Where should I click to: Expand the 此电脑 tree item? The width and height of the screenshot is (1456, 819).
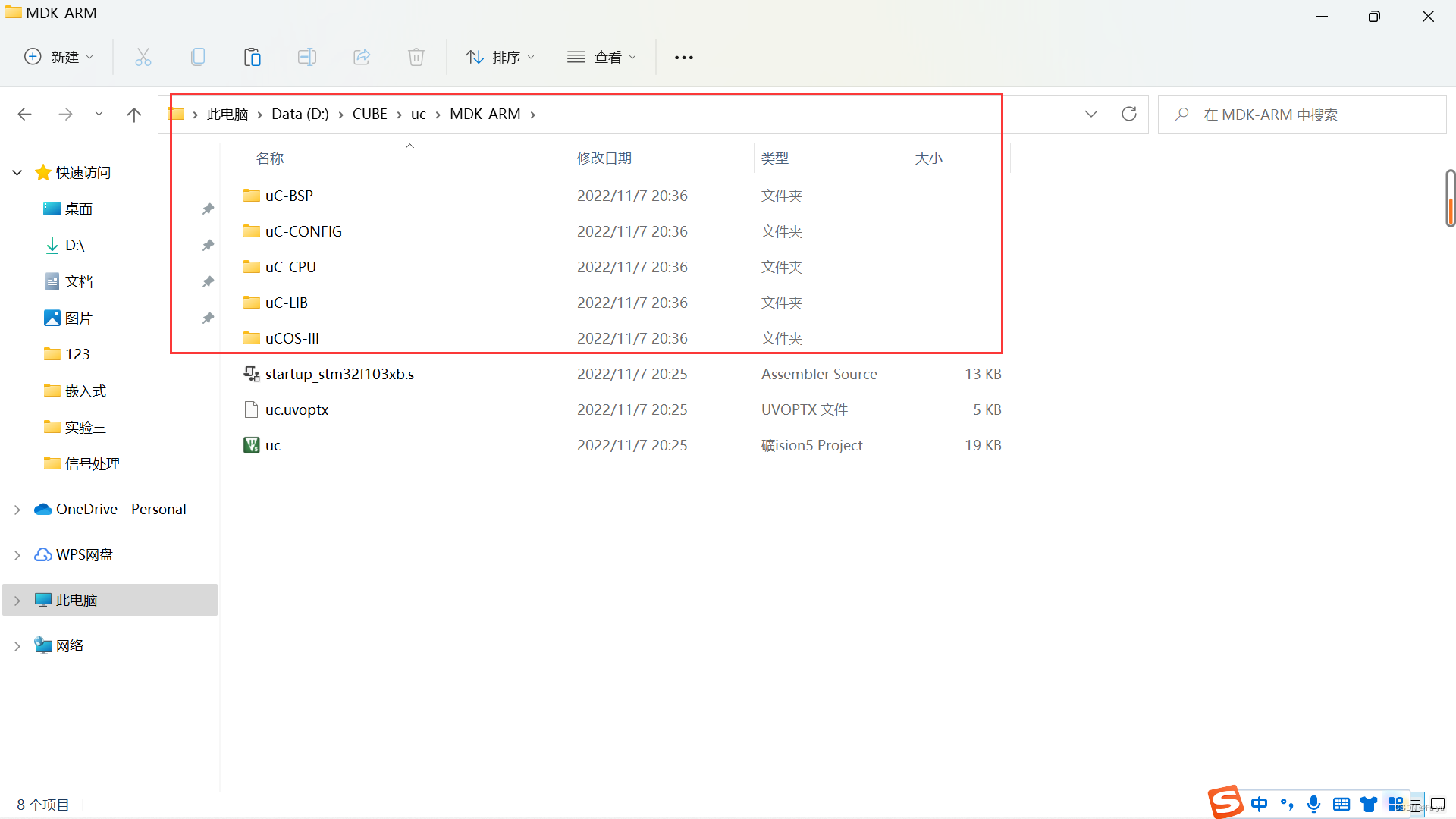tap(17, 599)
